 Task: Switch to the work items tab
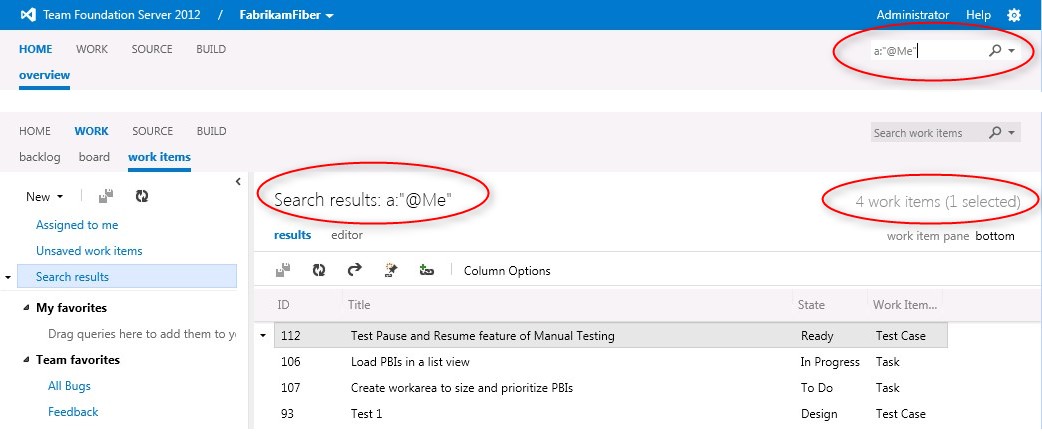pyautogui.click(x=159, y=157)
